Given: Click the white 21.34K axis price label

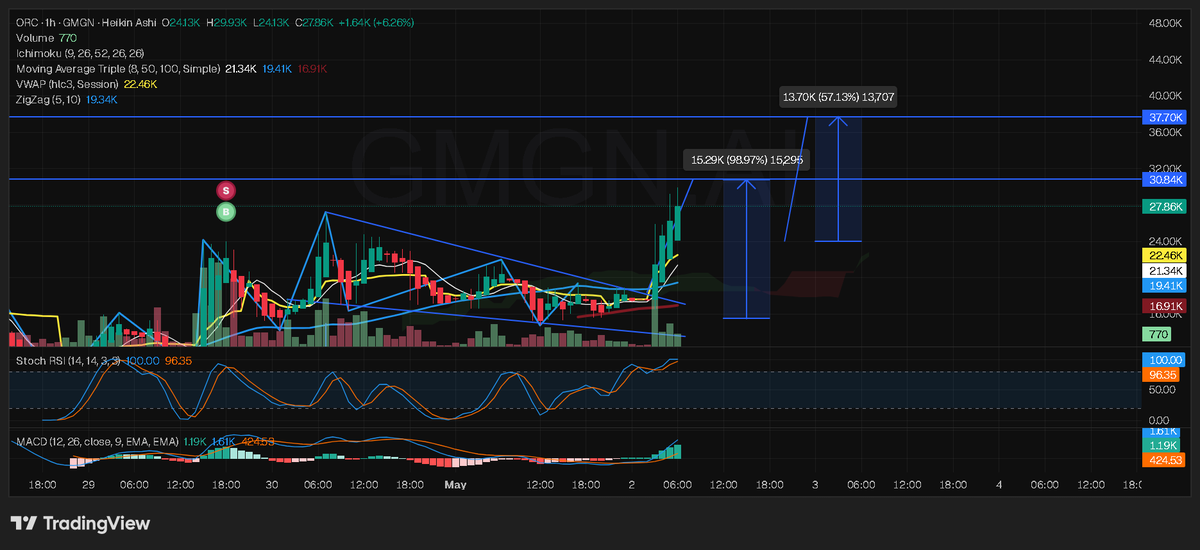Looking at the screenshot, I should pyautogui.click(x=1163, y=271).
